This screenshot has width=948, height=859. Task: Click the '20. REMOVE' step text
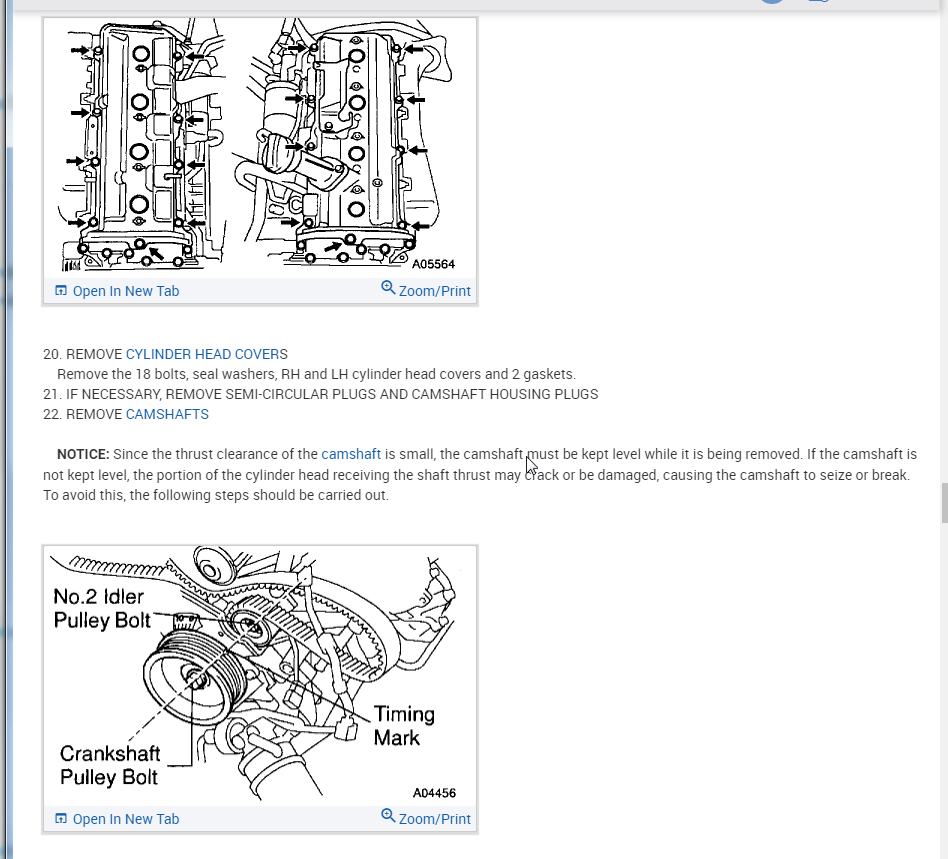click(83, 354)
